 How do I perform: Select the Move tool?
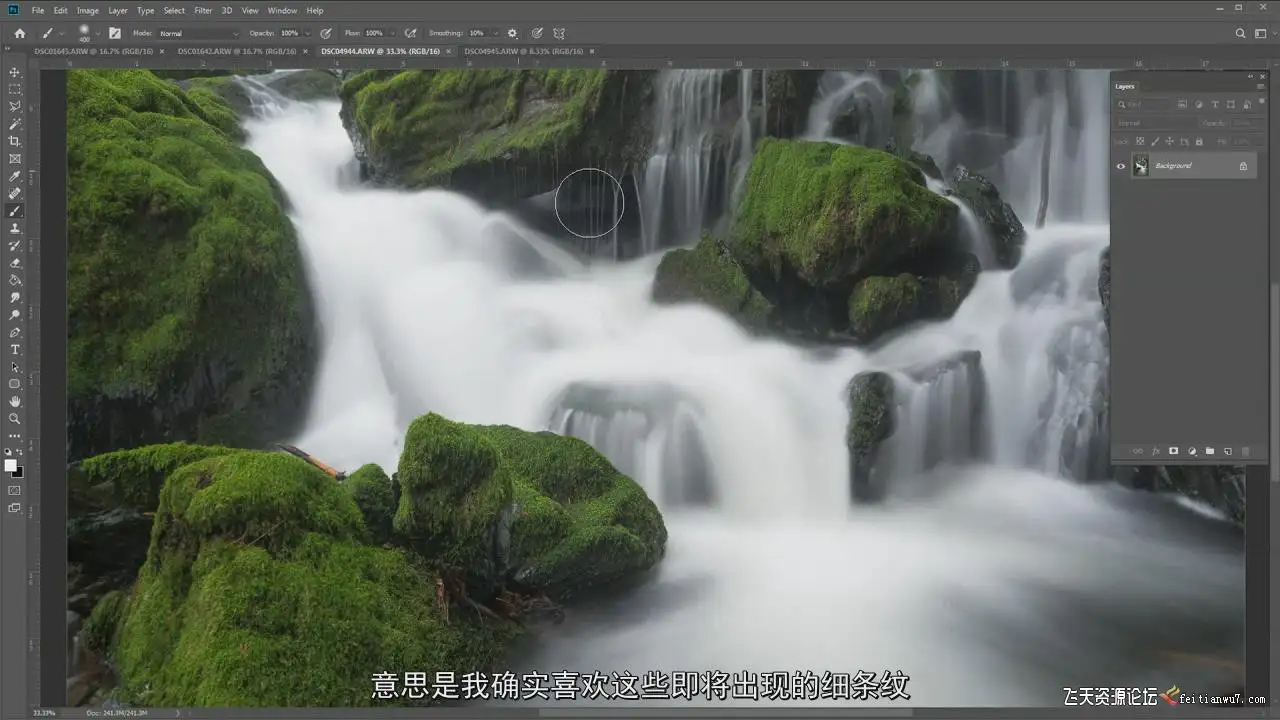point(15,72)
